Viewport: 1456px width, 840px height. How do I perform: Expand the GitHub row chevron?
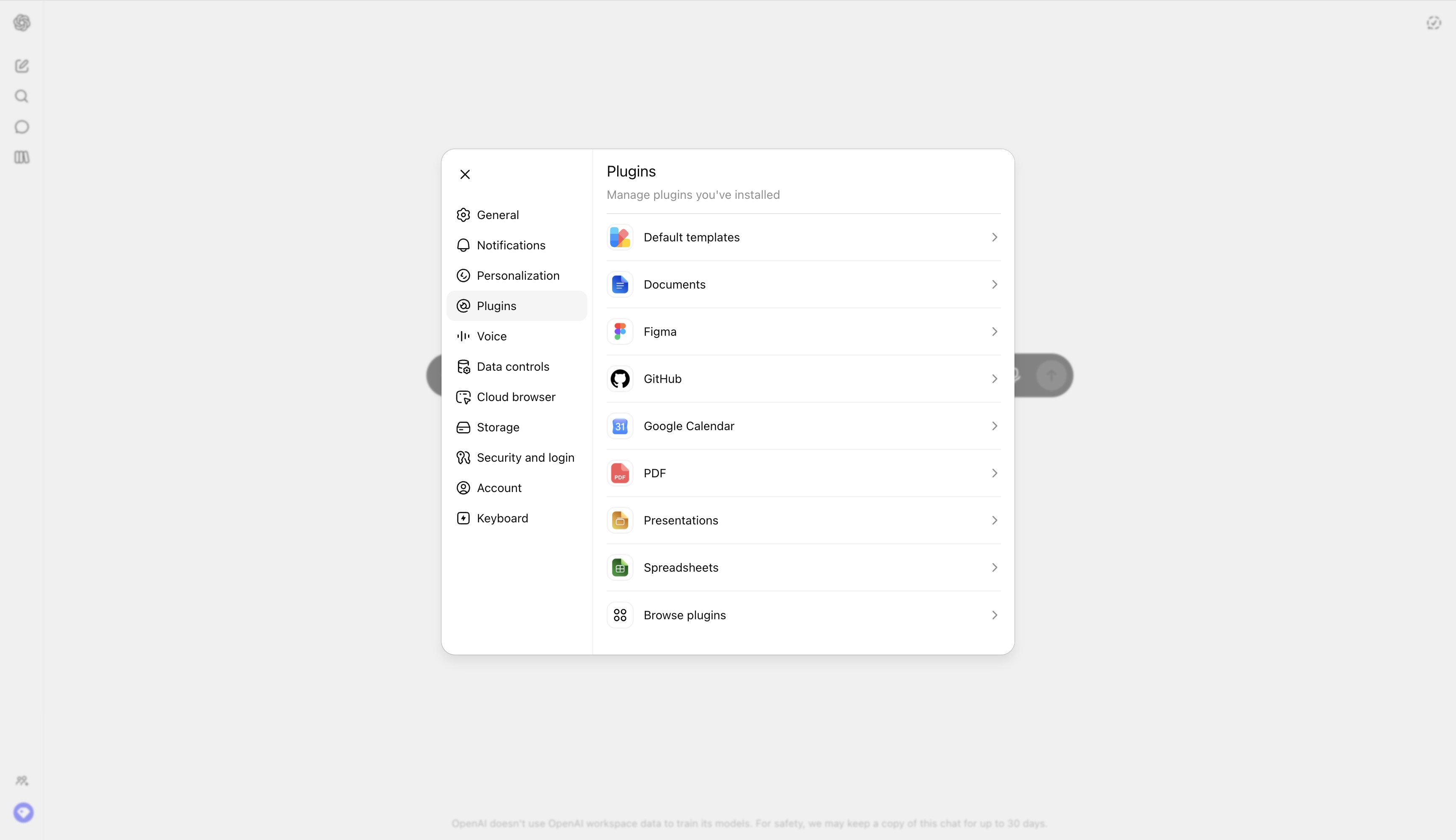[995, 379]
